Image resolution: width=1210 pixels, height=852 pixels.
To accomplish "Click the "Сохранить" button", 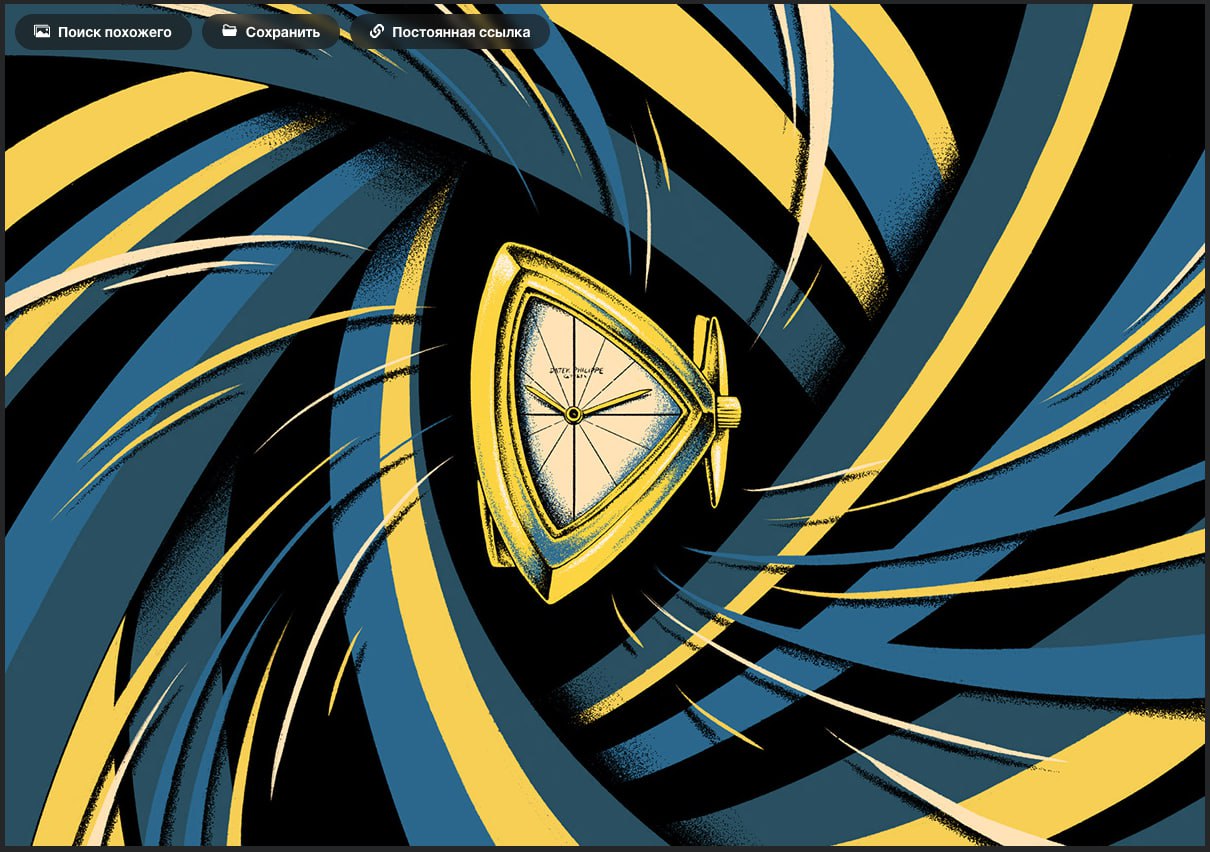I will pos(271,32).
